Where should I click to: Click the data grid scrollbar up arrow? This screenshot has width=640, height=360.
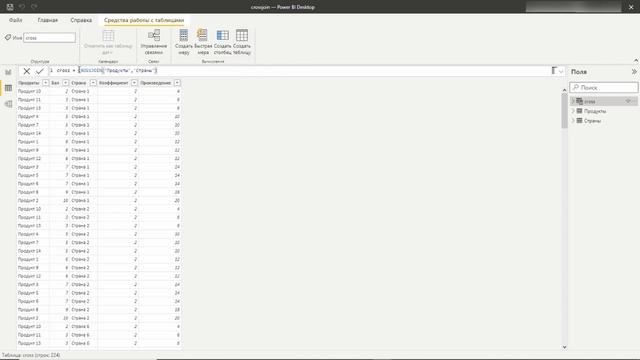[564, 90]
